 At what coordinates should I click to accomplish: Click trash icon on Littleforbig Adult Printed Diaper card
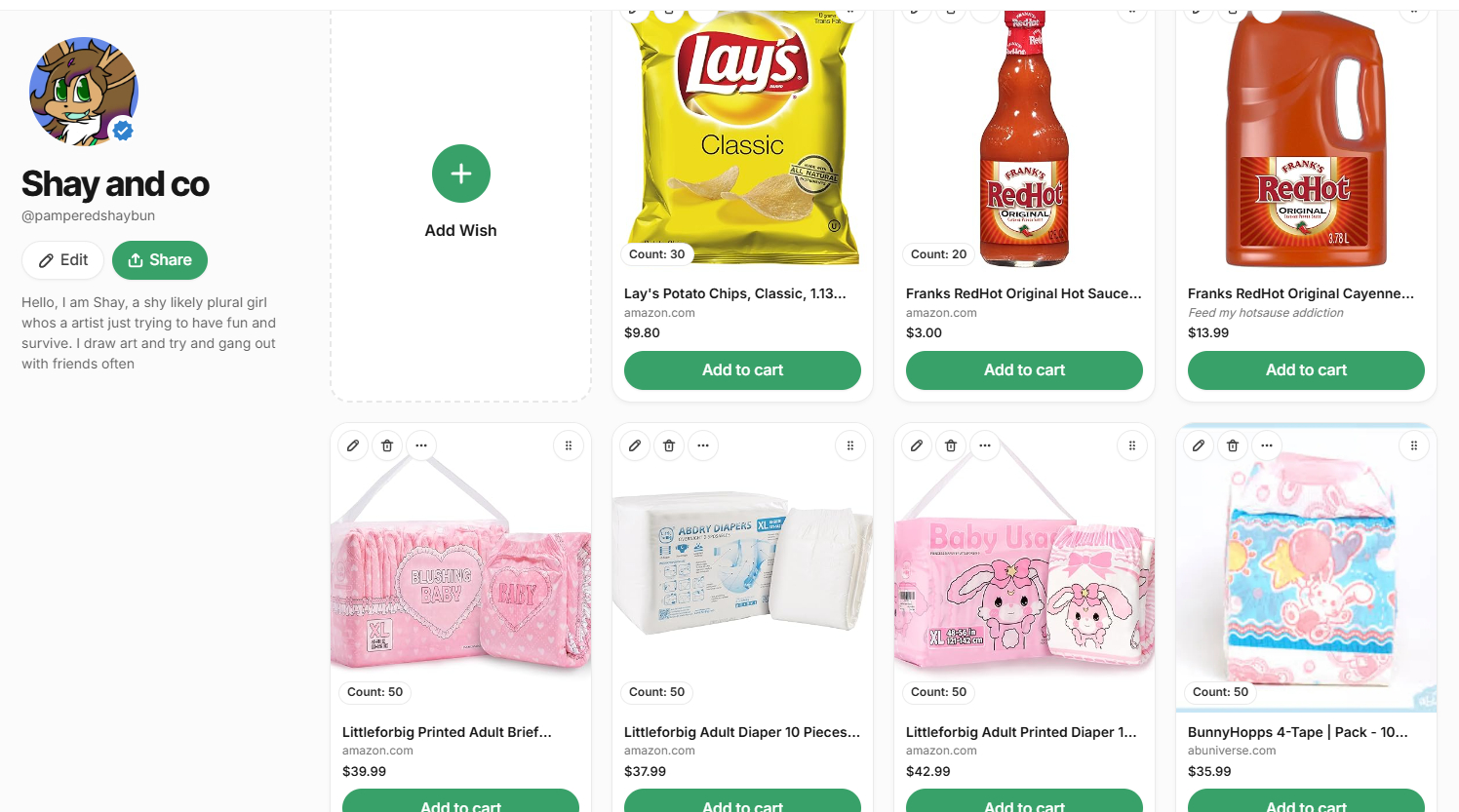tap(951, 445)
